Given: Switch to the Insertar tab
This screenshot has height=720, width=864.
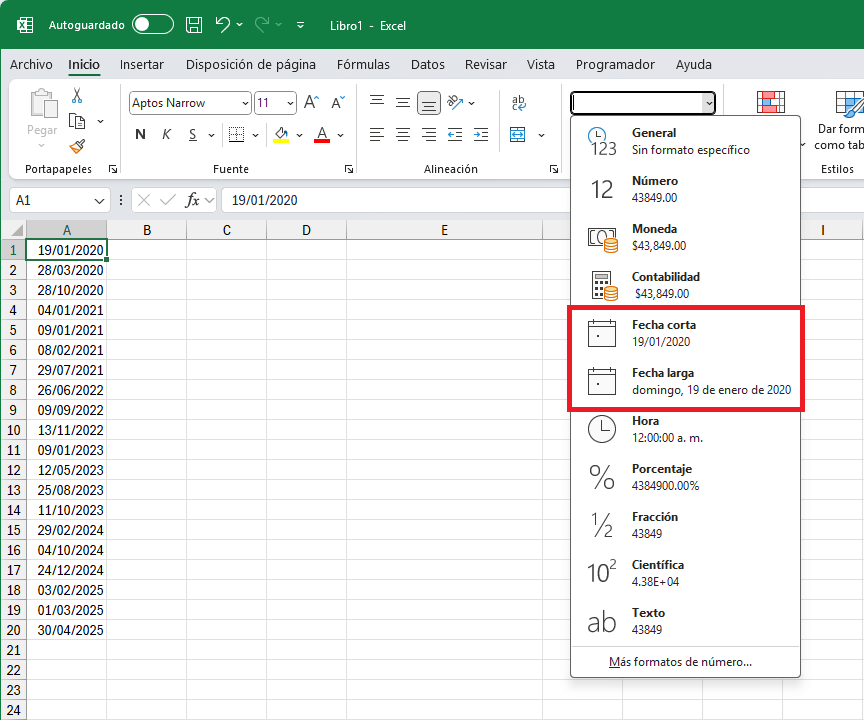Looking at the screenshot, I should pyautogui.click(x=142, y=64).
